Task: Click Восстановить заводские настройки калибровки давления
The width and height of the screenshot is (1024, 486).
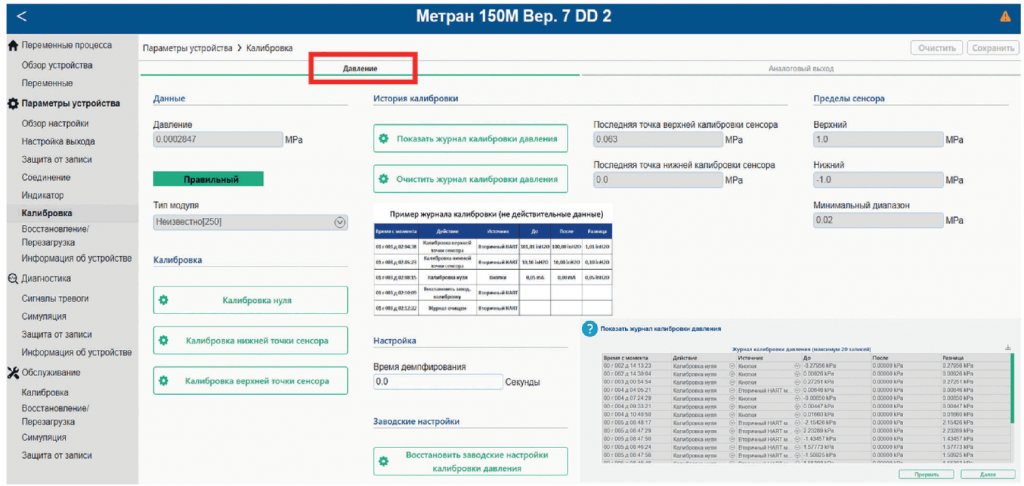Action: click(470, 461)
